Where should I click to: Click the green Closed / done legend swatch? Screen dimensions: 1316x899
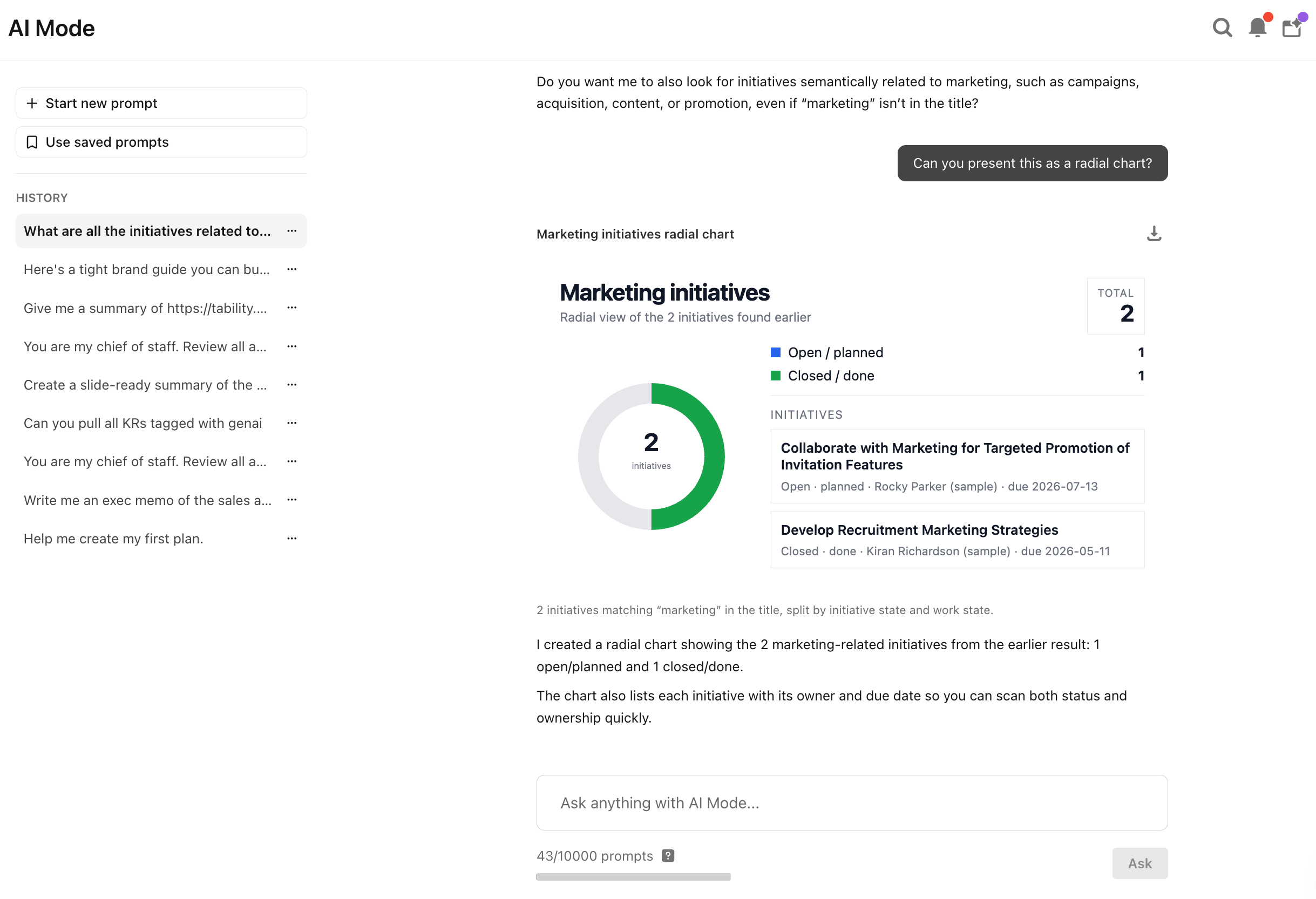point(776,376)
